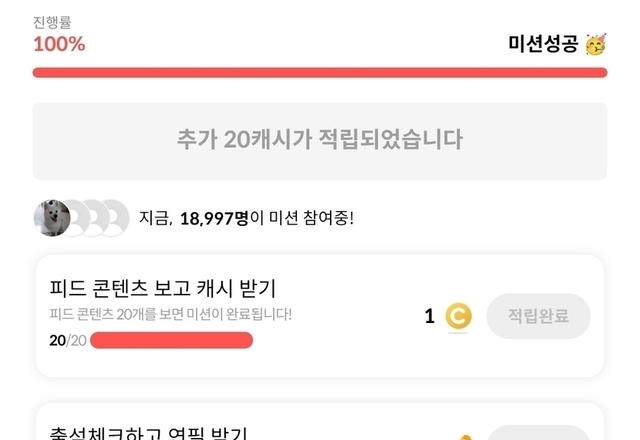Click the top red mission progress bar
Viewport: 640px width, 440px height.
(320, 72)
